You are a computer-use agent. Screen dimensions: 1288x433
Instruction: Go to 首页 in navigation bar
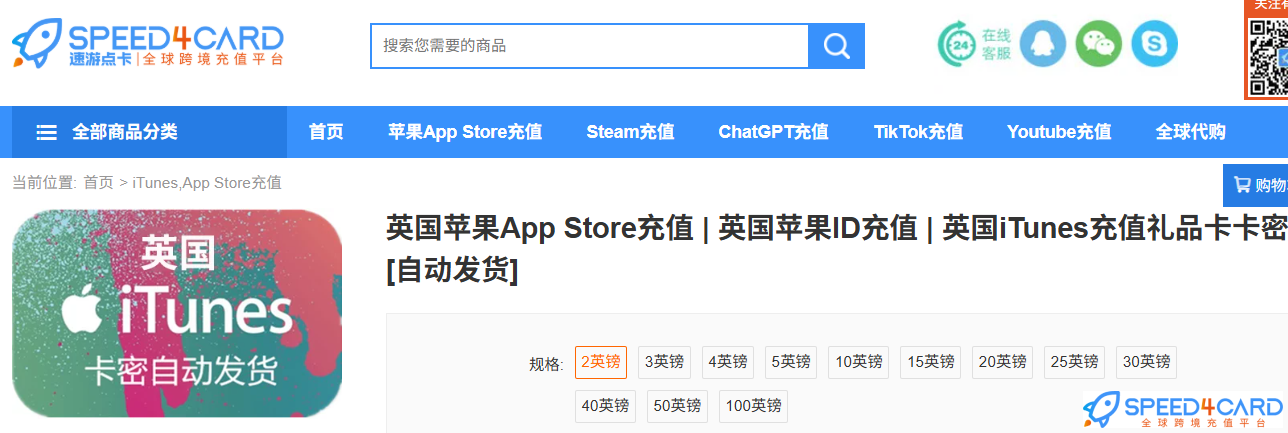click(x=326, y=132)
